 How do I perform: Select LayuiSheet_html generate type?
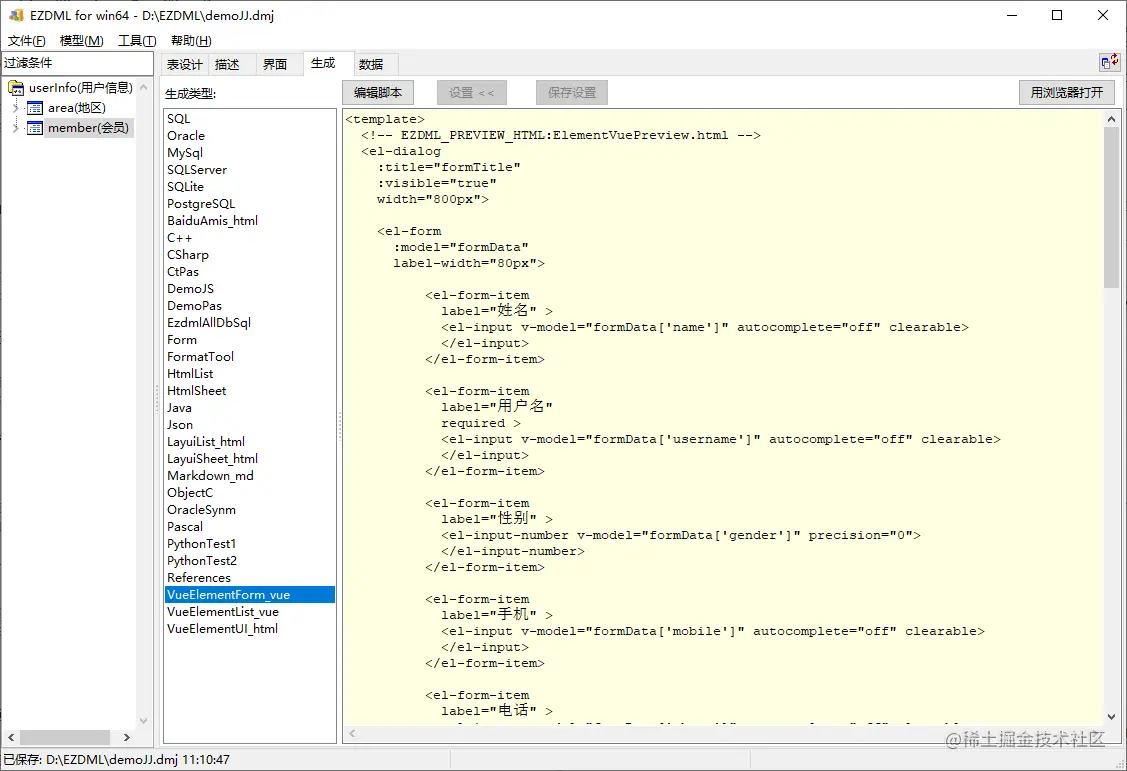(x=249, y=459)
